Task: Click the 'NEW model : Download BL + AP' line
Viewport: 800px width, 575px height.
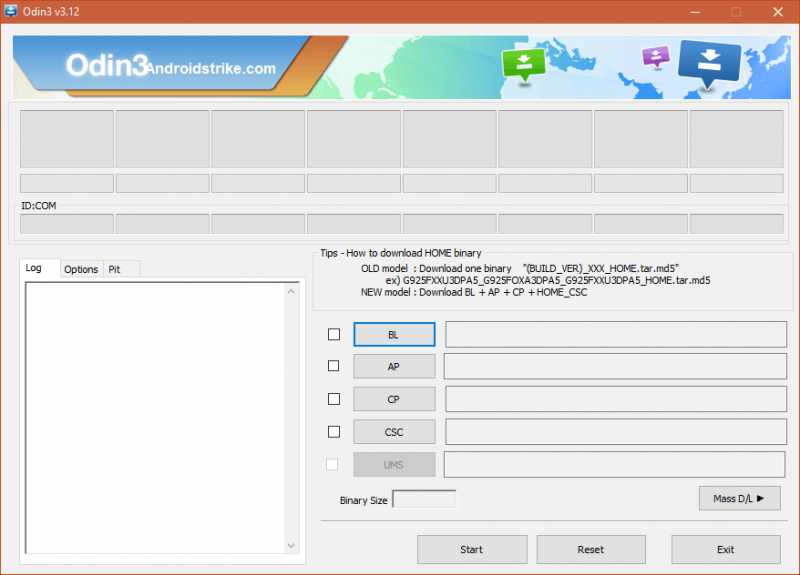Action: [x=474, y=292]
